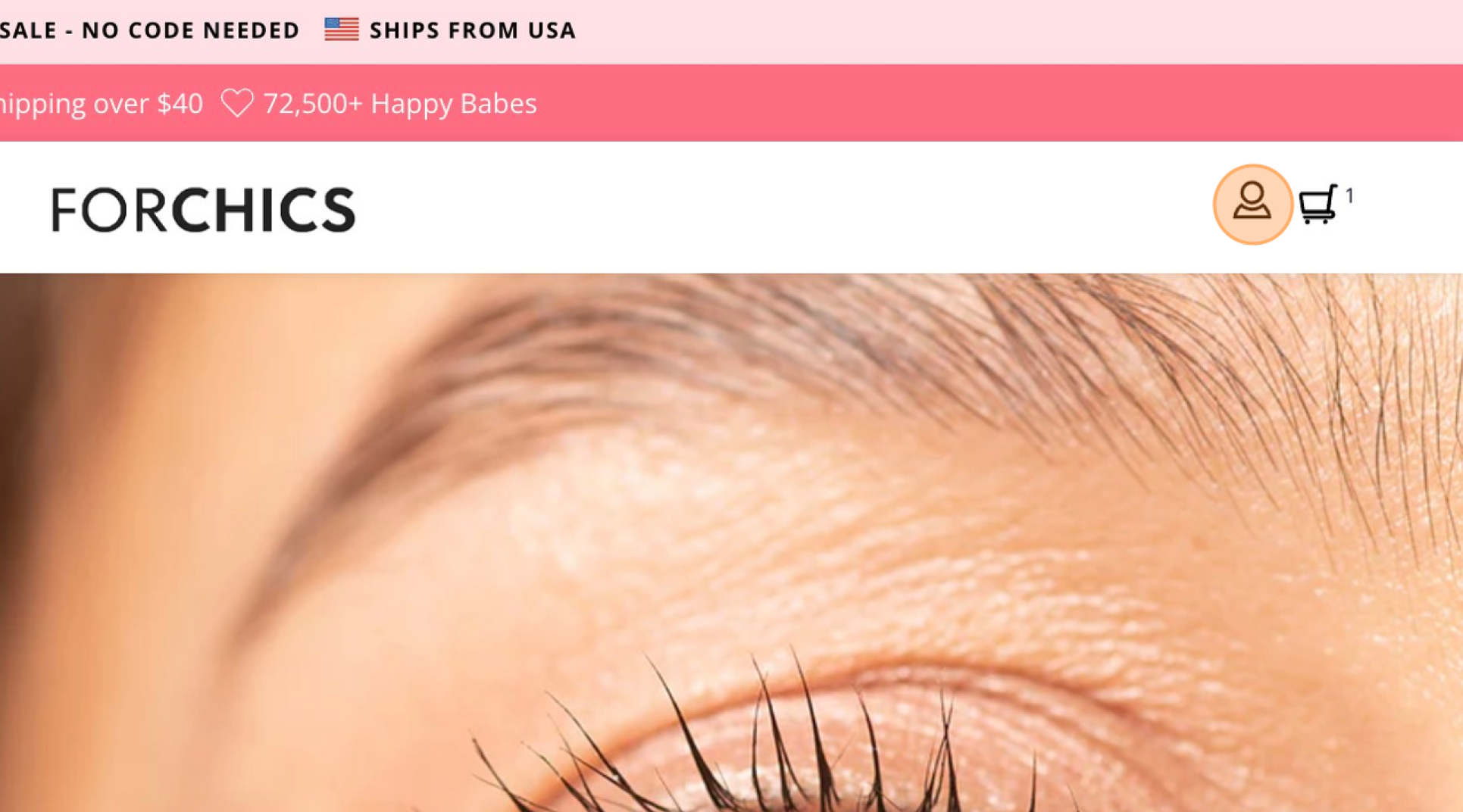This screenshot has width=1463, height=812.
Task: Click the FORCHICS logo
Action: point(203,209)
